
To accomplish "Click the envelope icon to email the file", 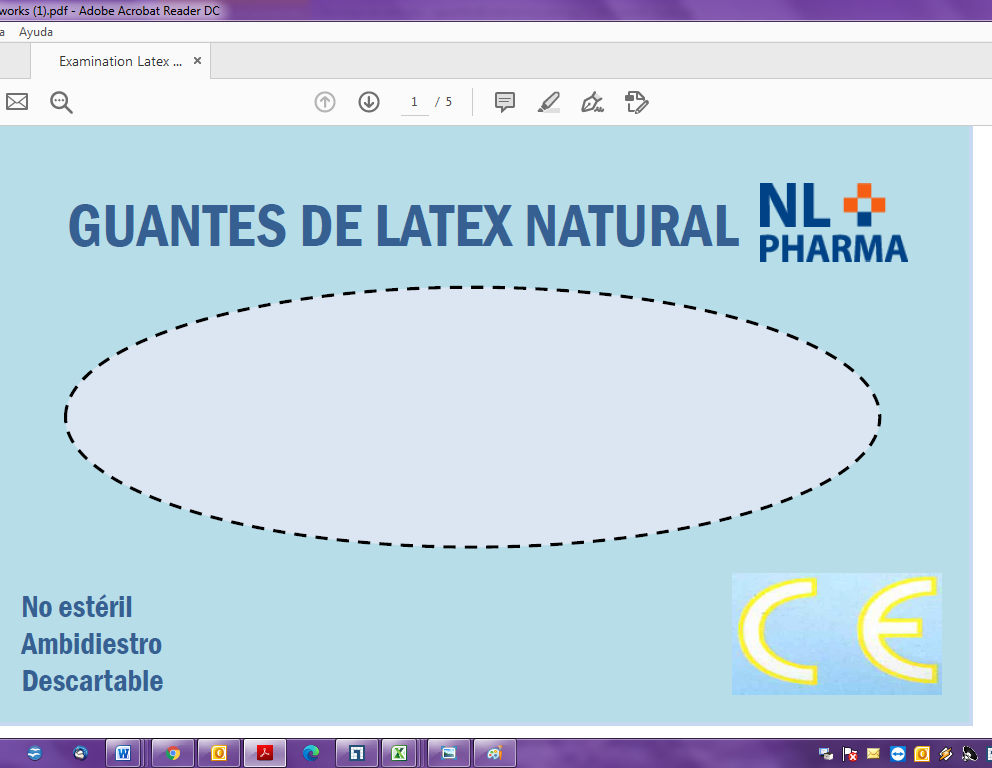I will 17,102.
